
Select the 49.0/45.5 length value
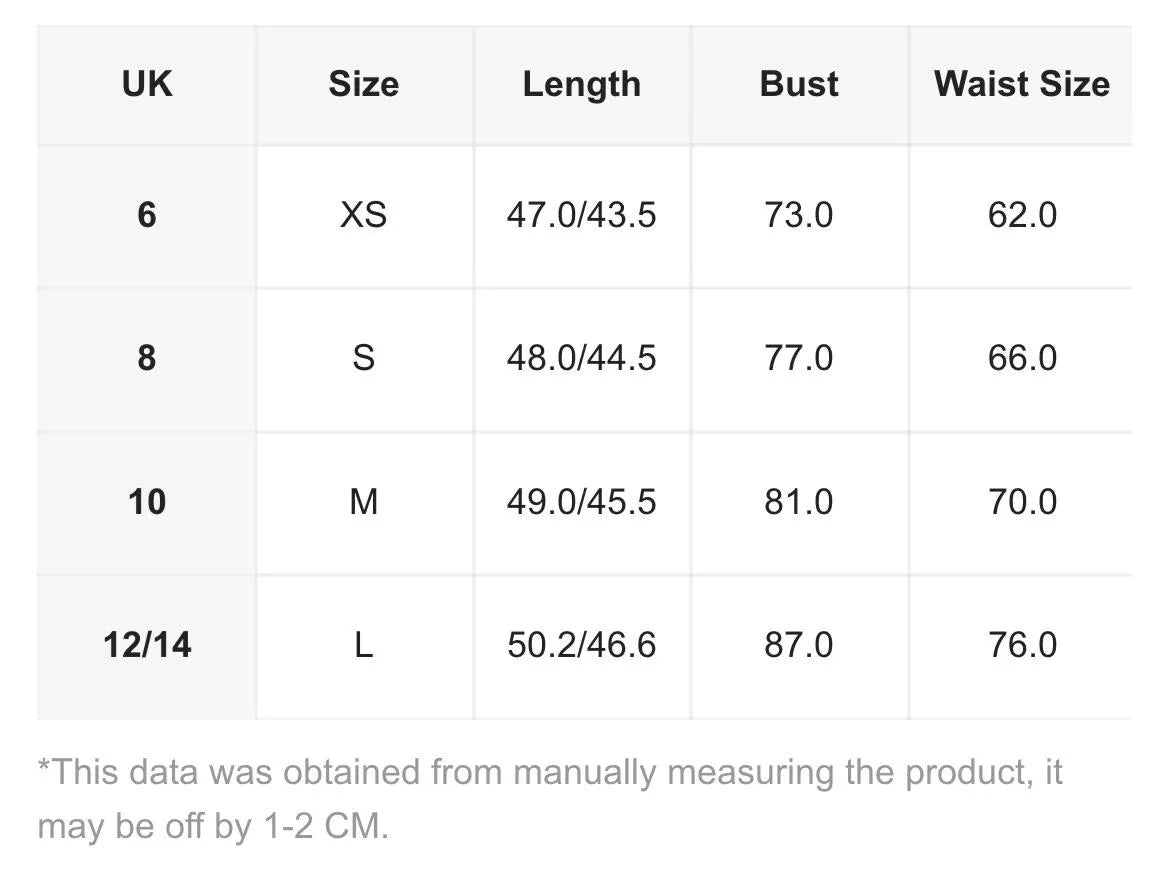coord(581,501)
